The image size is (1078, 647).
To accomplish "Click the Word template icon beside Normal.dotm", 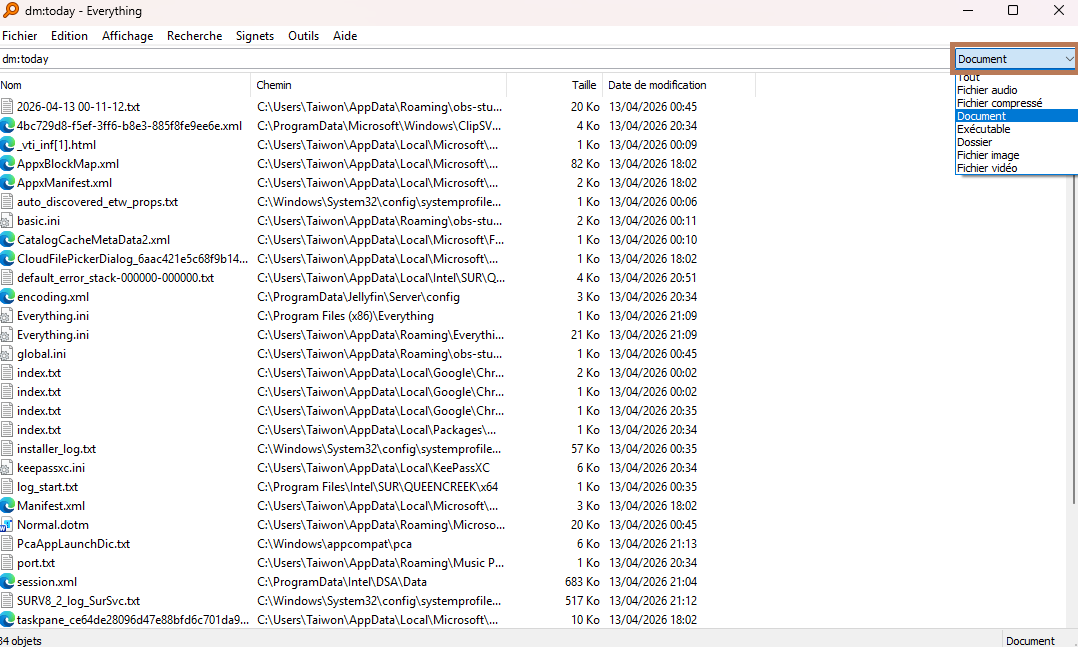I will [x=8, y=525].
